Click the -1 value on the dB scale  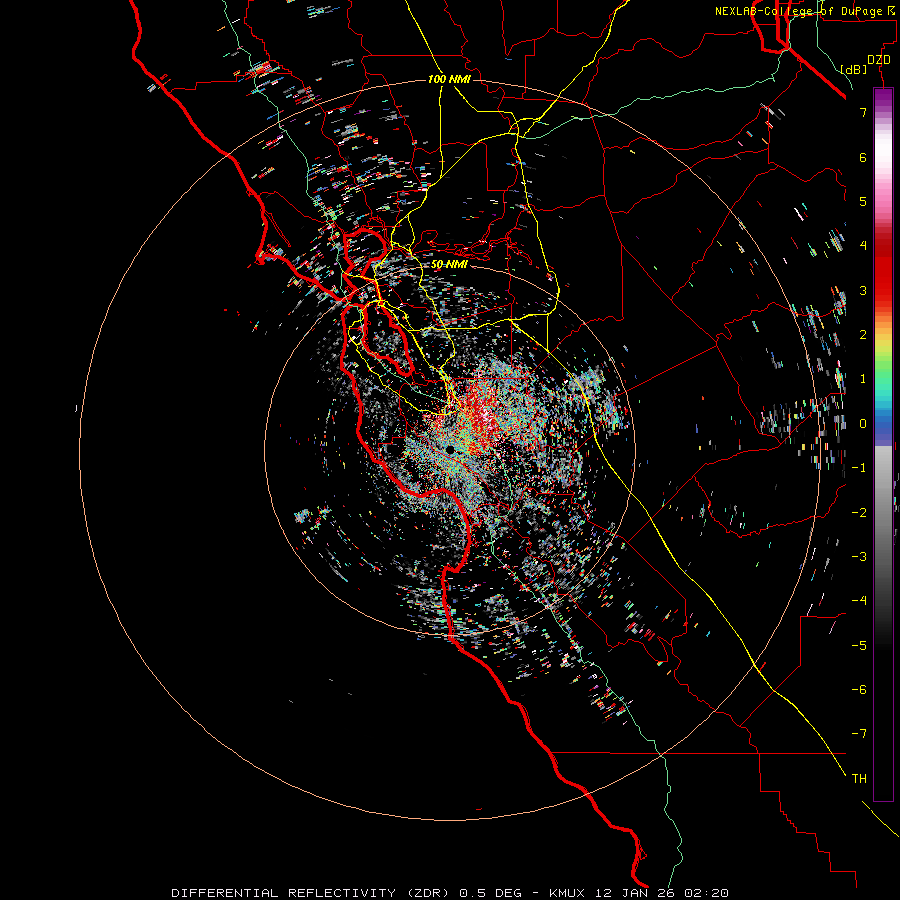coord(859,468)
